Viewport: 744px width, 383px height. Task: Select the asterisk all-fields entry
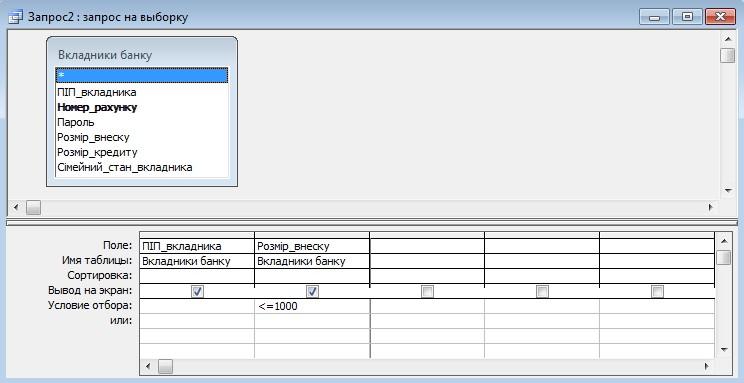(142, 75)
